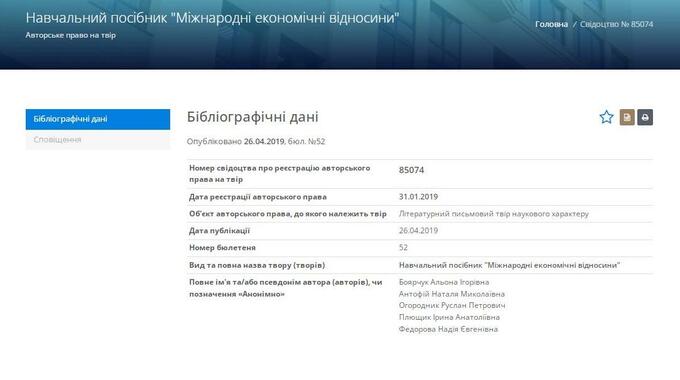Click author Федорова Надія Євгенівна
This screenshot has height=380, width=680.
pyautogui.click(x=448, y=329)
